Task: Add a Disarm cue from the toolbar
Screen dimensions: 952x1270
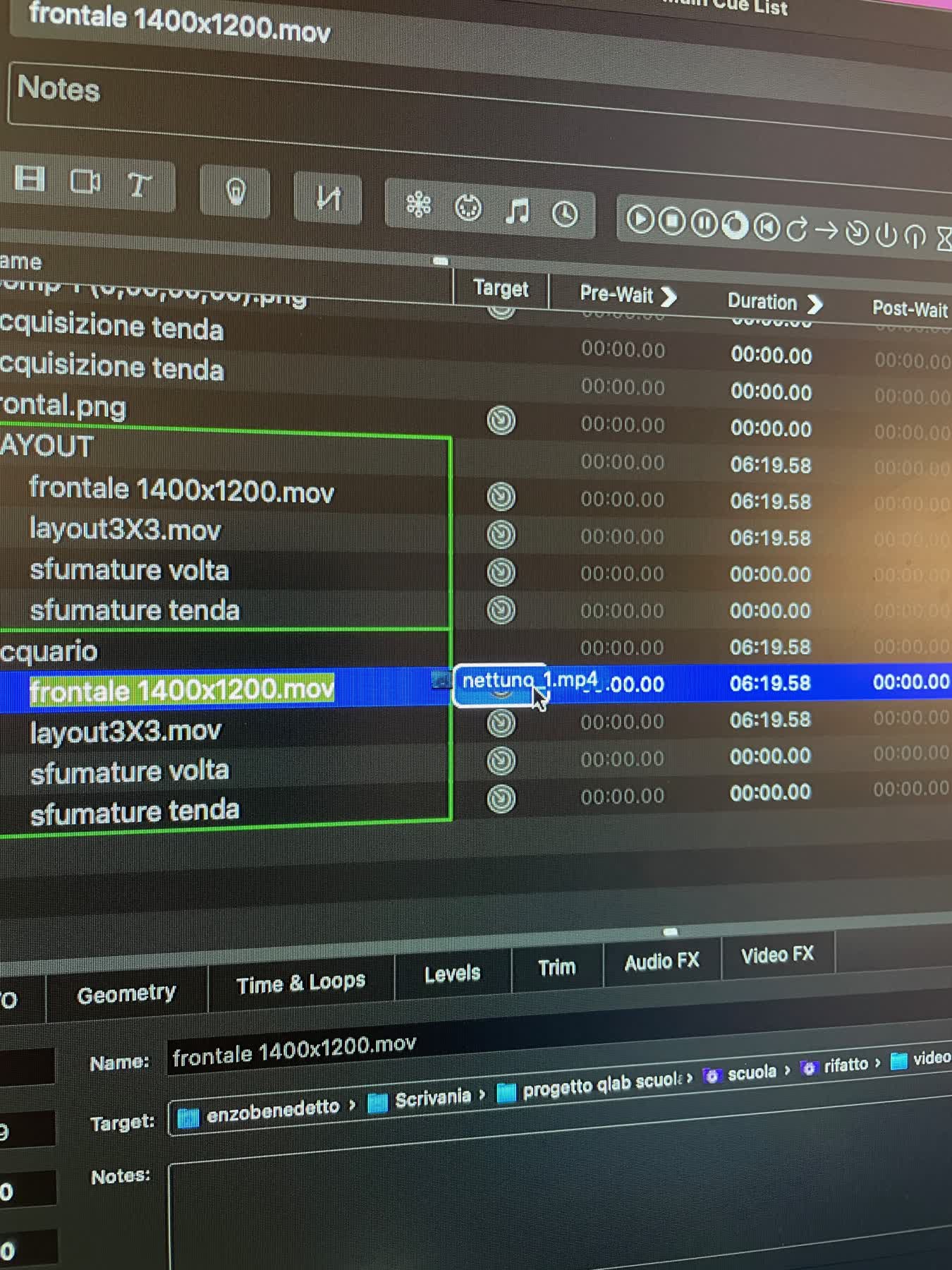Action: coord(915,236)
